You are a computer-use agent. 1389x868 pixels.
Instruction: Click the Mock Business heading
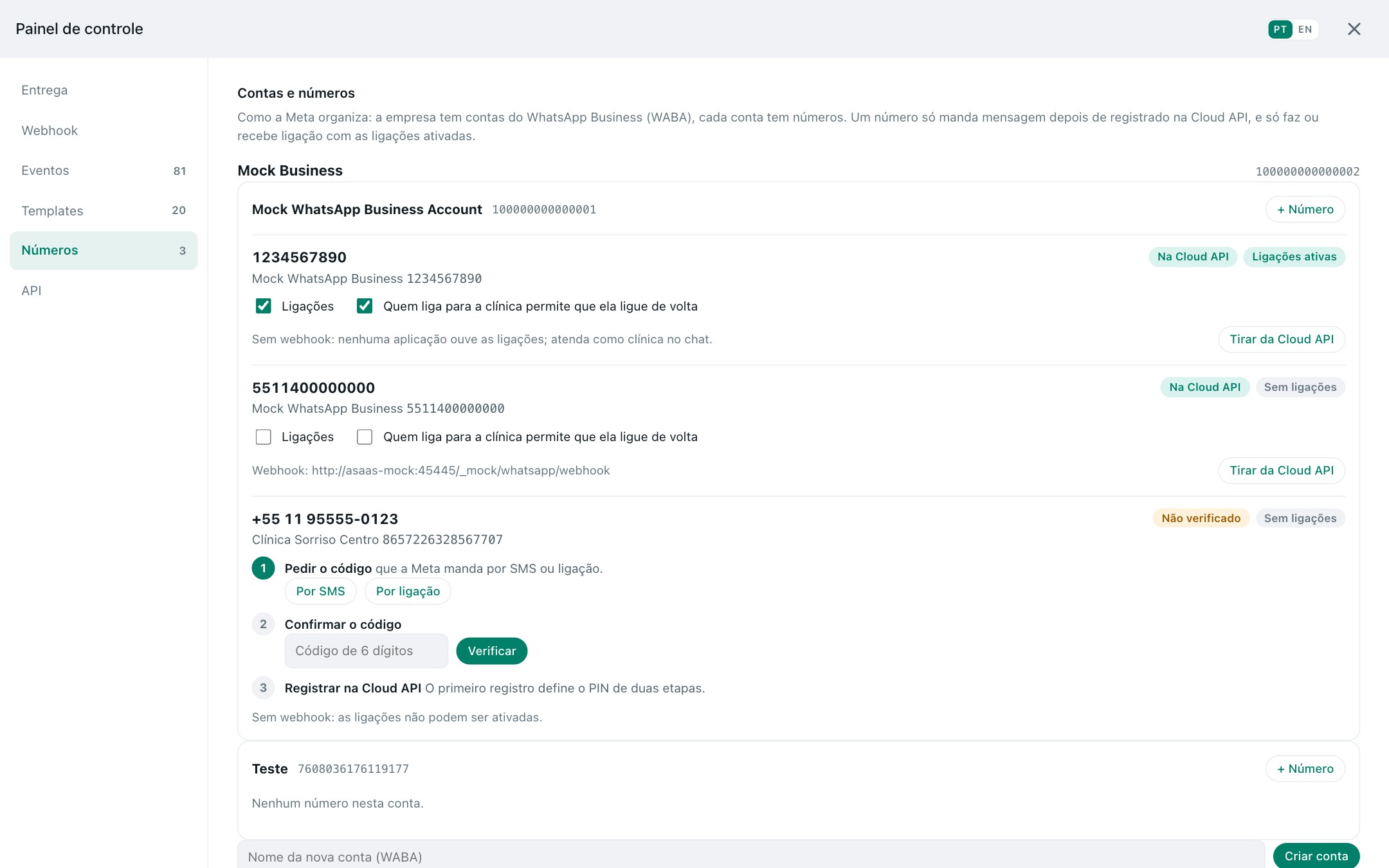(290, 170)
